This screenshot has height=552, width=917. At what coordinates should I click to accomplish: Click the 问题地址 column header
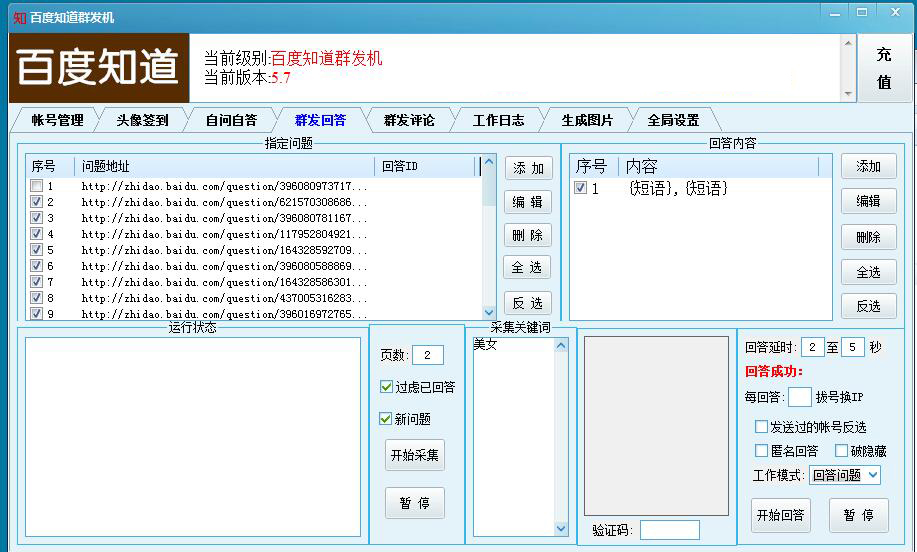[225, 167]
